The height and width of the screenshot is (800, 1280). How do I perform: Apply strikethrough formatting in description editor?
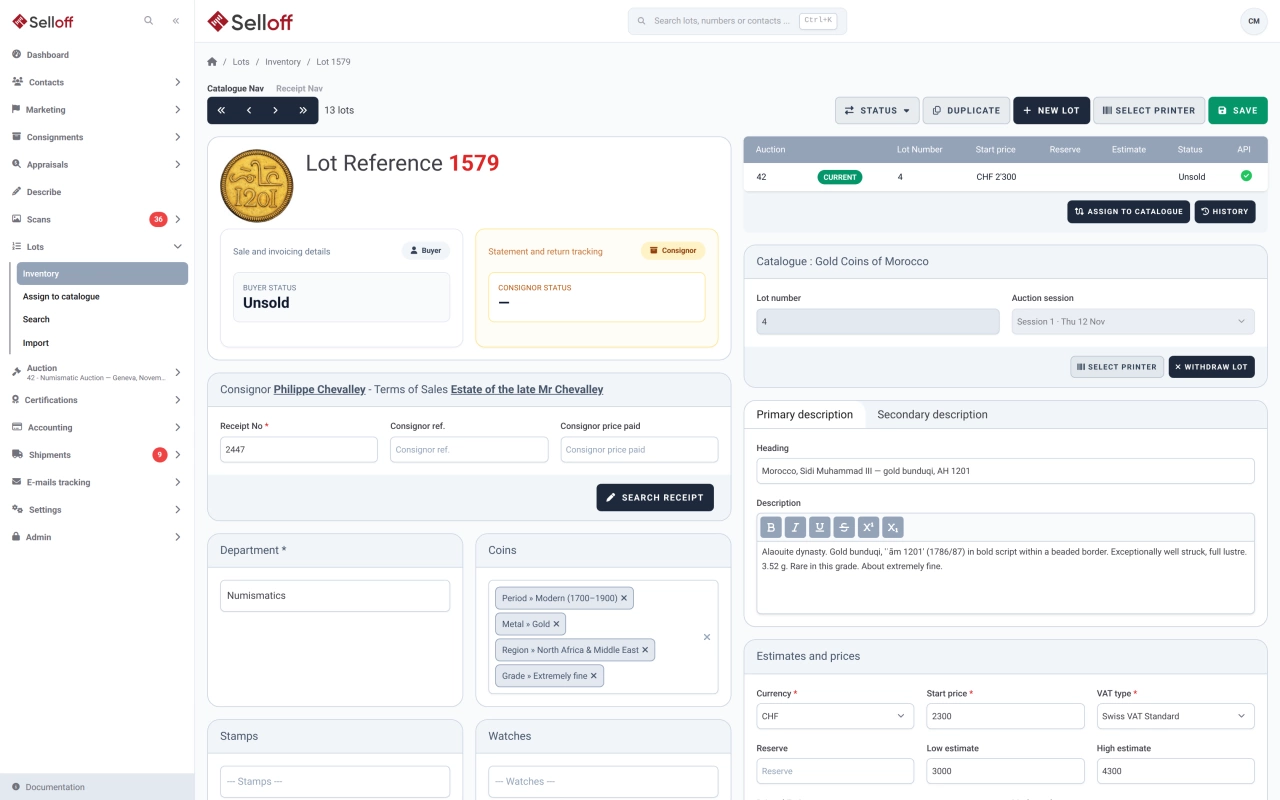point(844,527)
